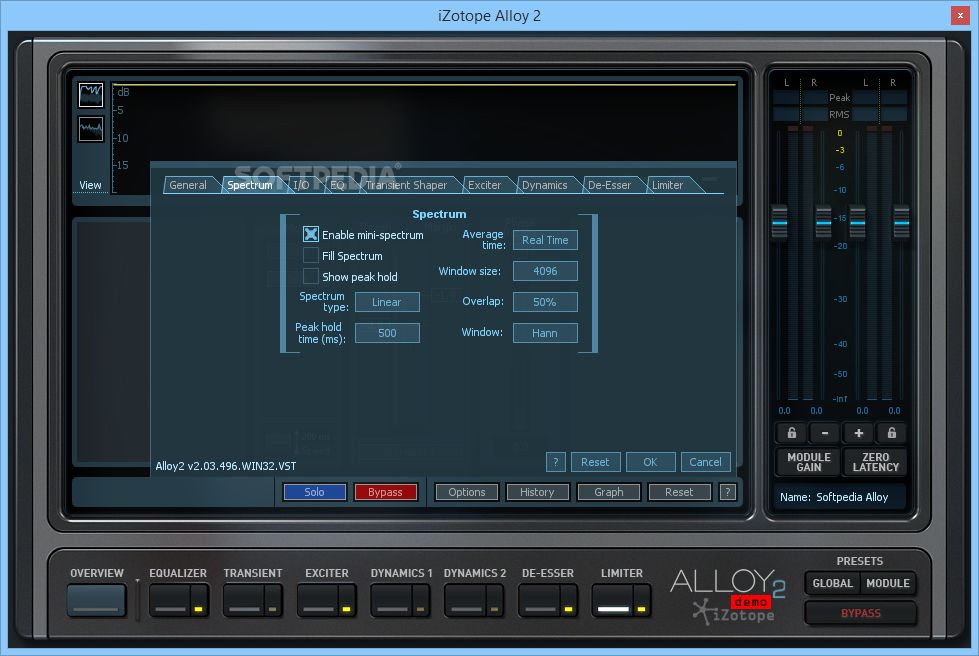
Task: Confirm options with OK button
Action: pyautogui.click(x=651, y=462)
